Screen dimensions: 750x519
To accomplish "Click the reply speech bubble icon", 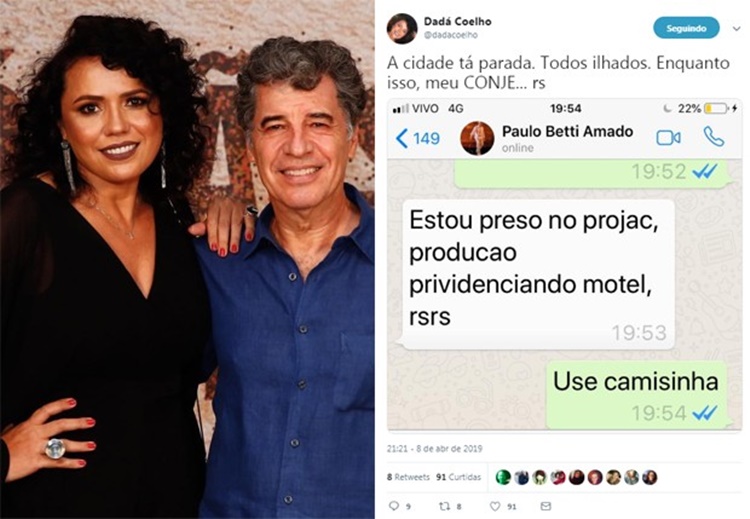I will click(394, 506).
